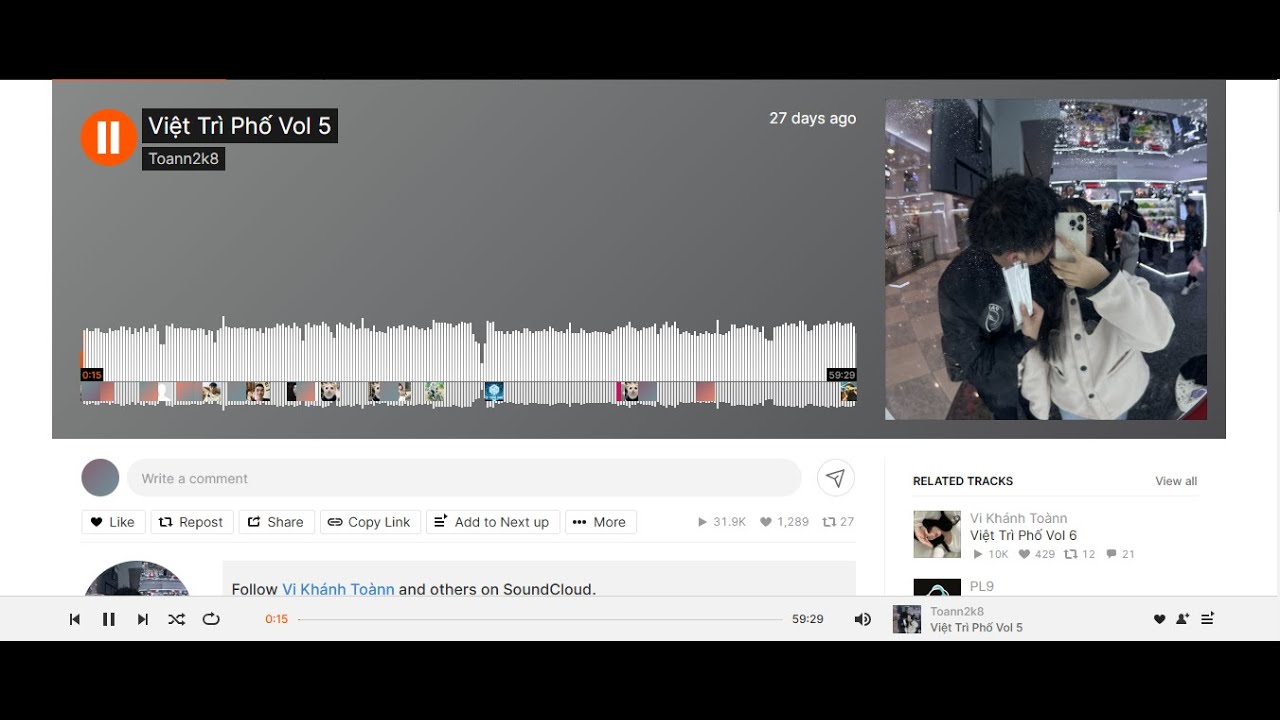Pause playback from the bottom player bar
Image resolution: width=1280 pixels, height=720 pixels.
109,620
